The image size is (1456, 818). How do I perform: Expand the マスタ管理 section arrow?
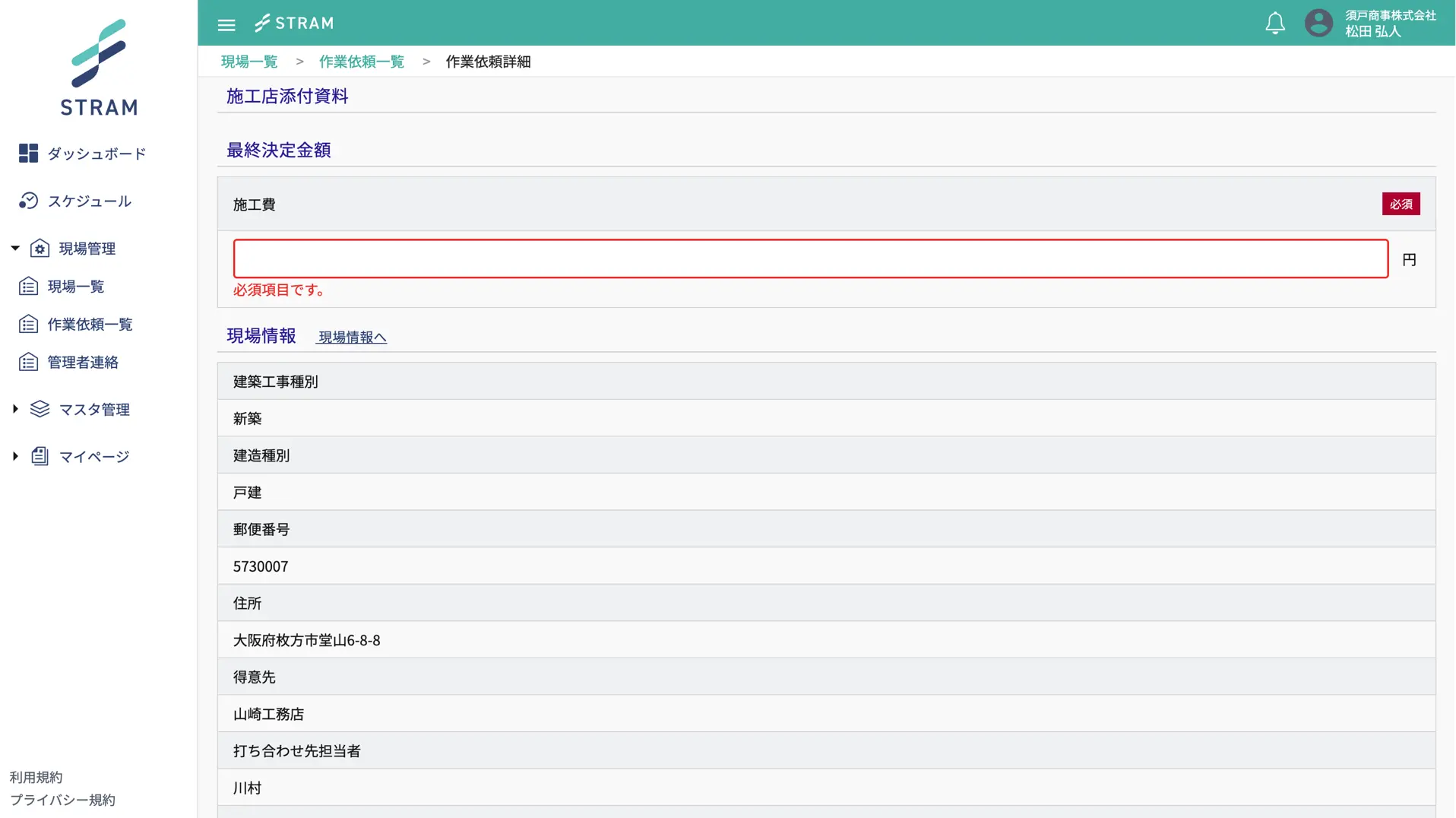click(15, 409)
